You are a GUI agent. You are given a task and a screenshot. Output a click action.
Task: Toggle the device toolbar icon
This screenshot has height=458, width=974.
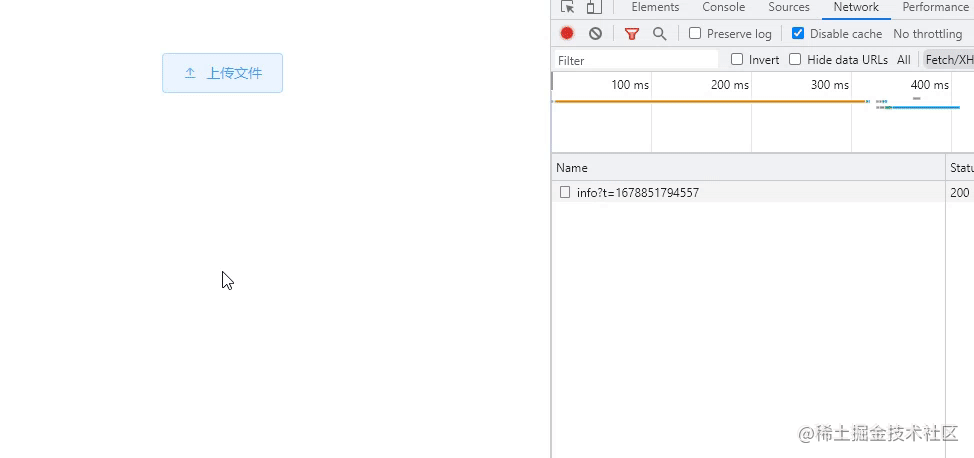[594, 7]
